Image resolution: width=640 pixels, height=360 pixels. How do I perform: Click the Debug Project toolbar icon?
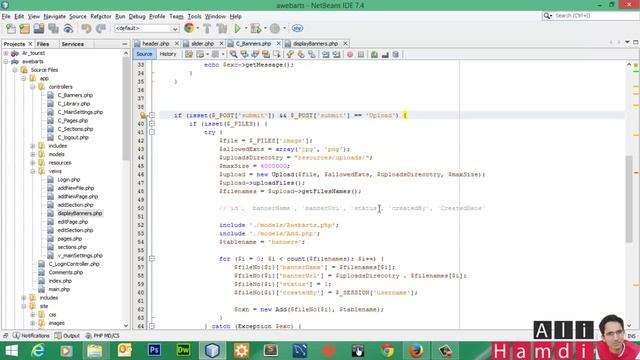point(256,29)
